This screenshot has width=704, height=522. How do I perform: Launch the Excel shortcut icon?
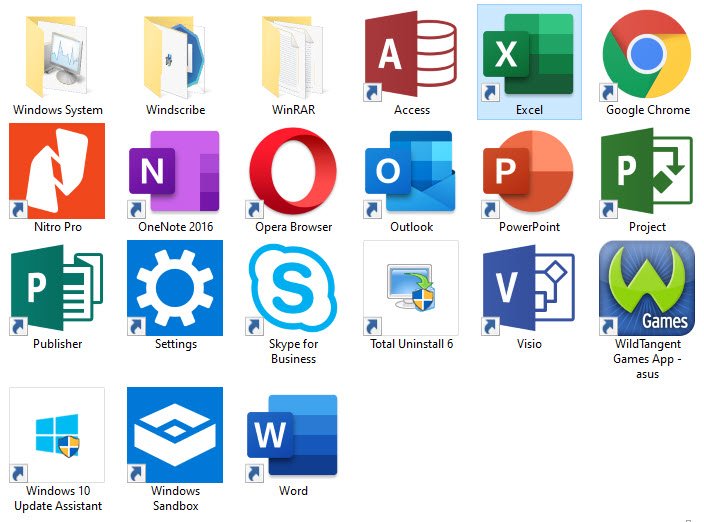pyautogui.click(x=528, y=55)
